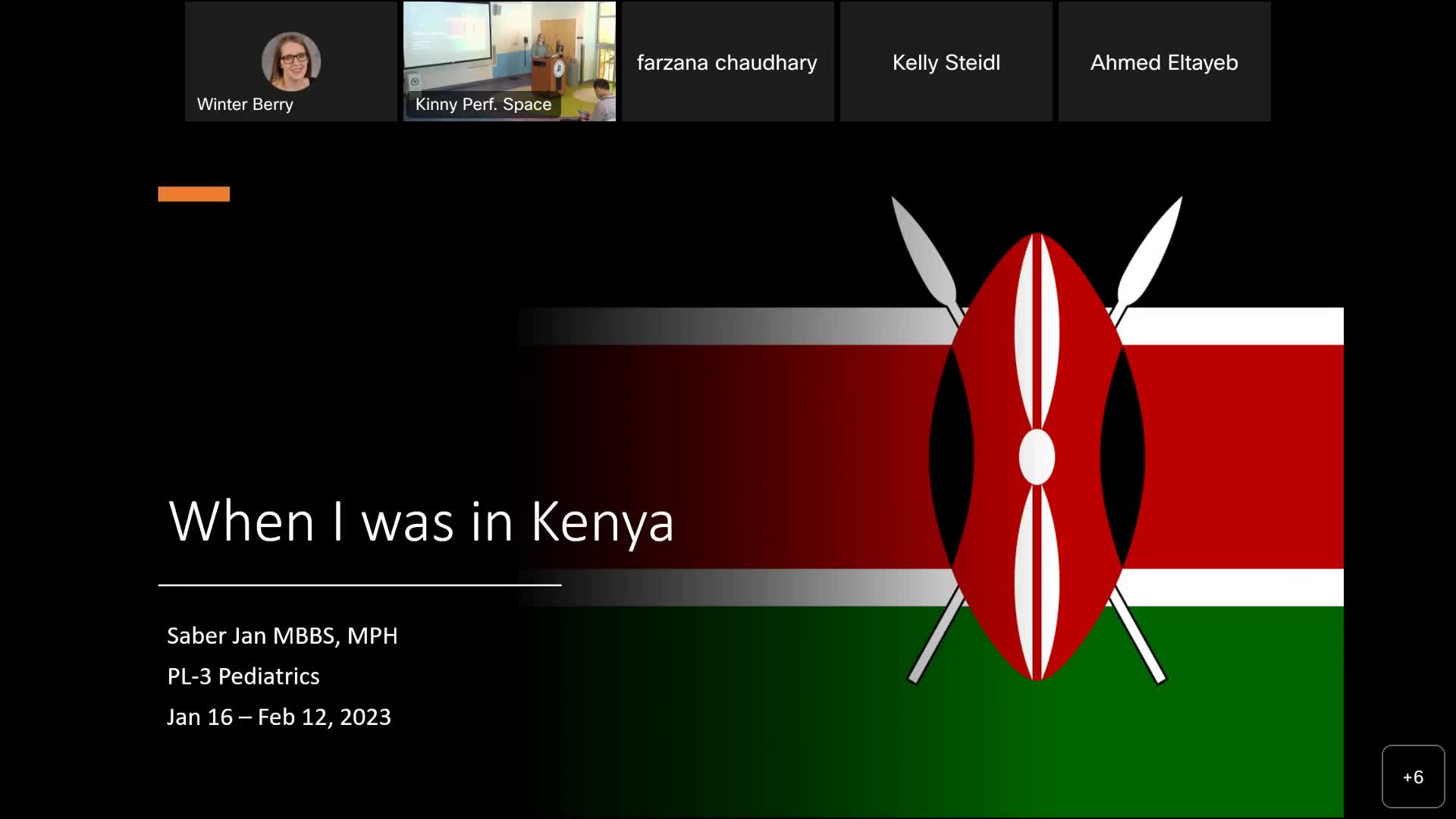Click the Winter Berry name label

(x=245, y=105)
